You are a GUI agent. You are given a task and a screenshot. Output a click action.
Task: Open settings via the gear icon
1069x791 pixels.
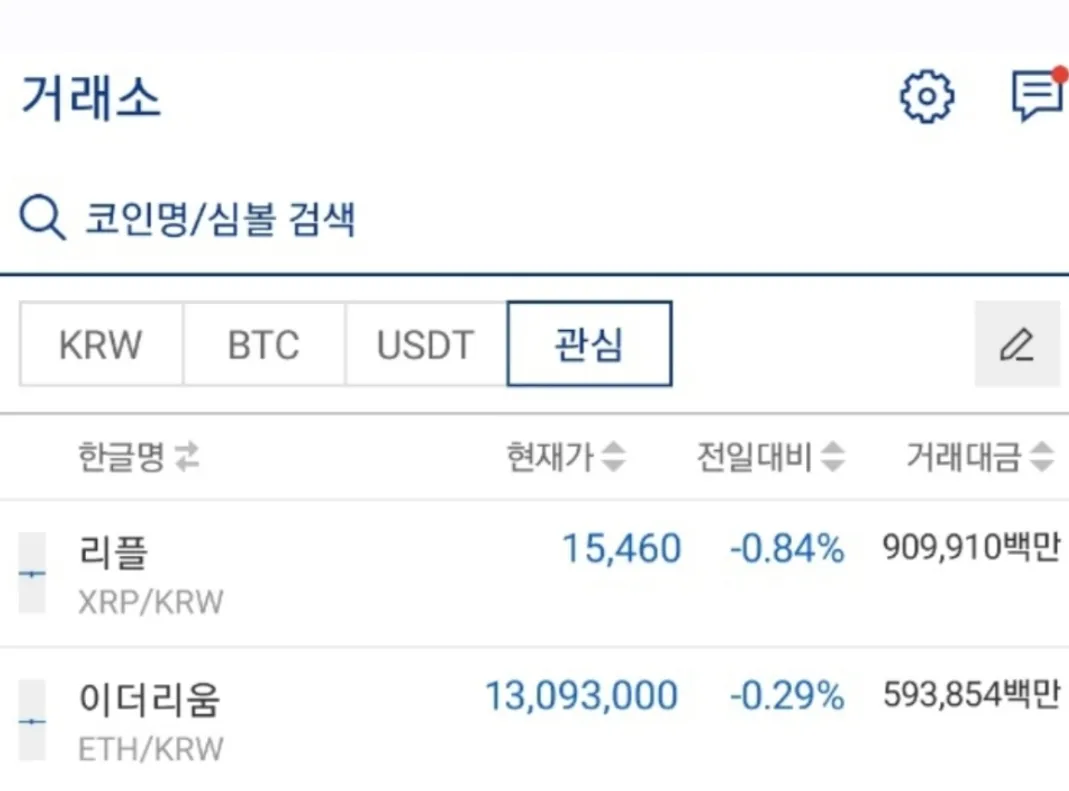point(927,97)
